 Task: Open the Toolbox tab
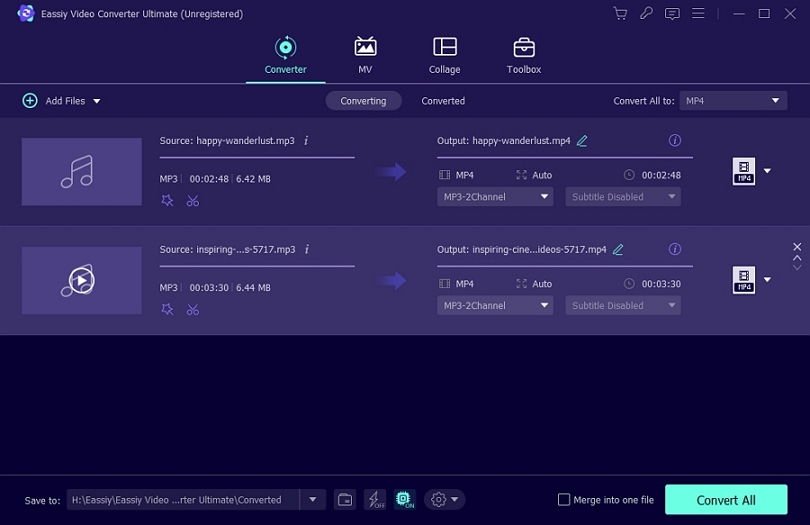pos(524,55)
